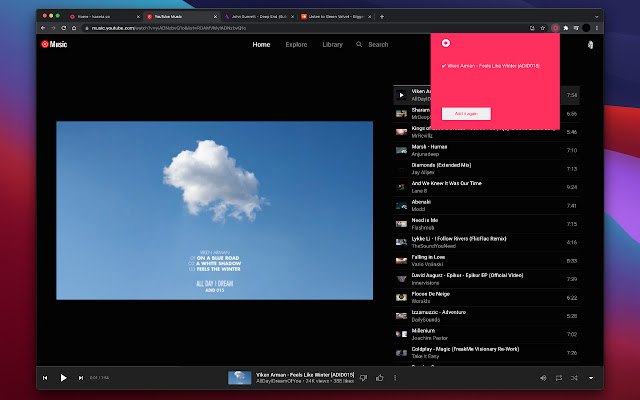Toggle shuffle mode
This screenshot has height=400, width=640.
pyautogui.click(x=574, y=378)
